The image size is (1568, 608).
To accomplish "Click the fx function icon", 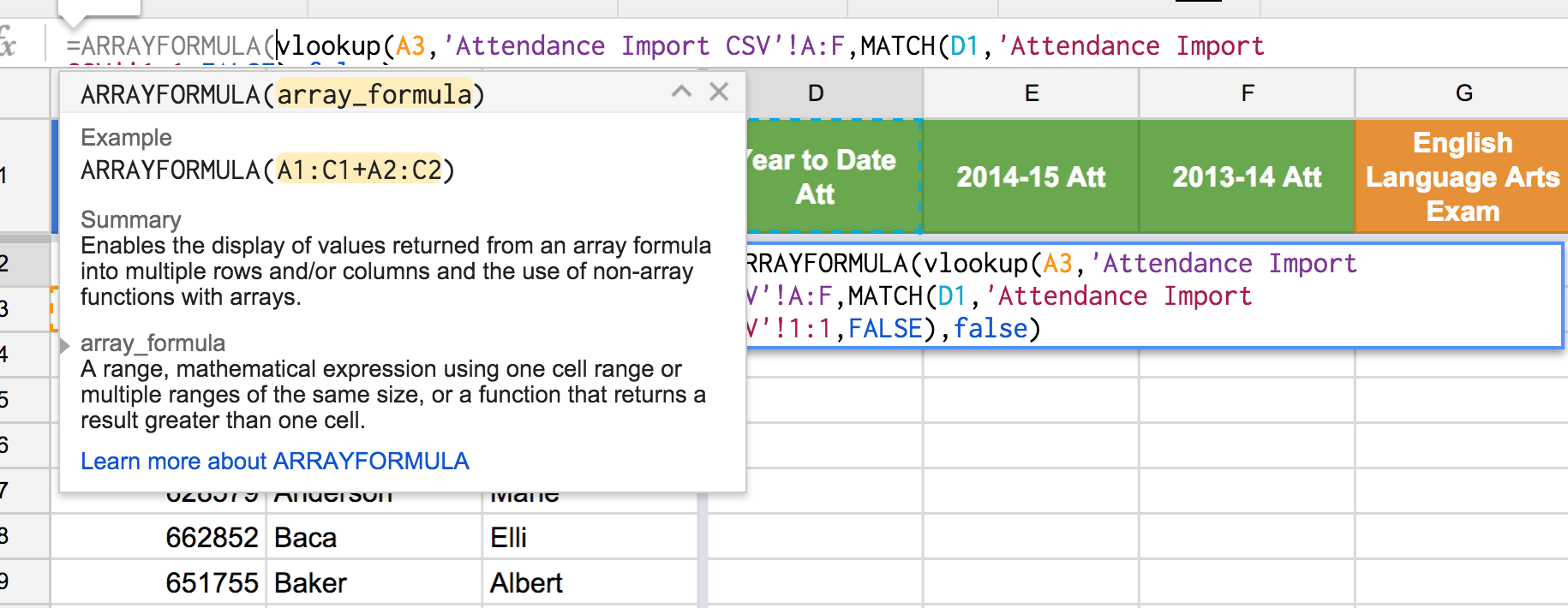I will [x=8, y=43].
